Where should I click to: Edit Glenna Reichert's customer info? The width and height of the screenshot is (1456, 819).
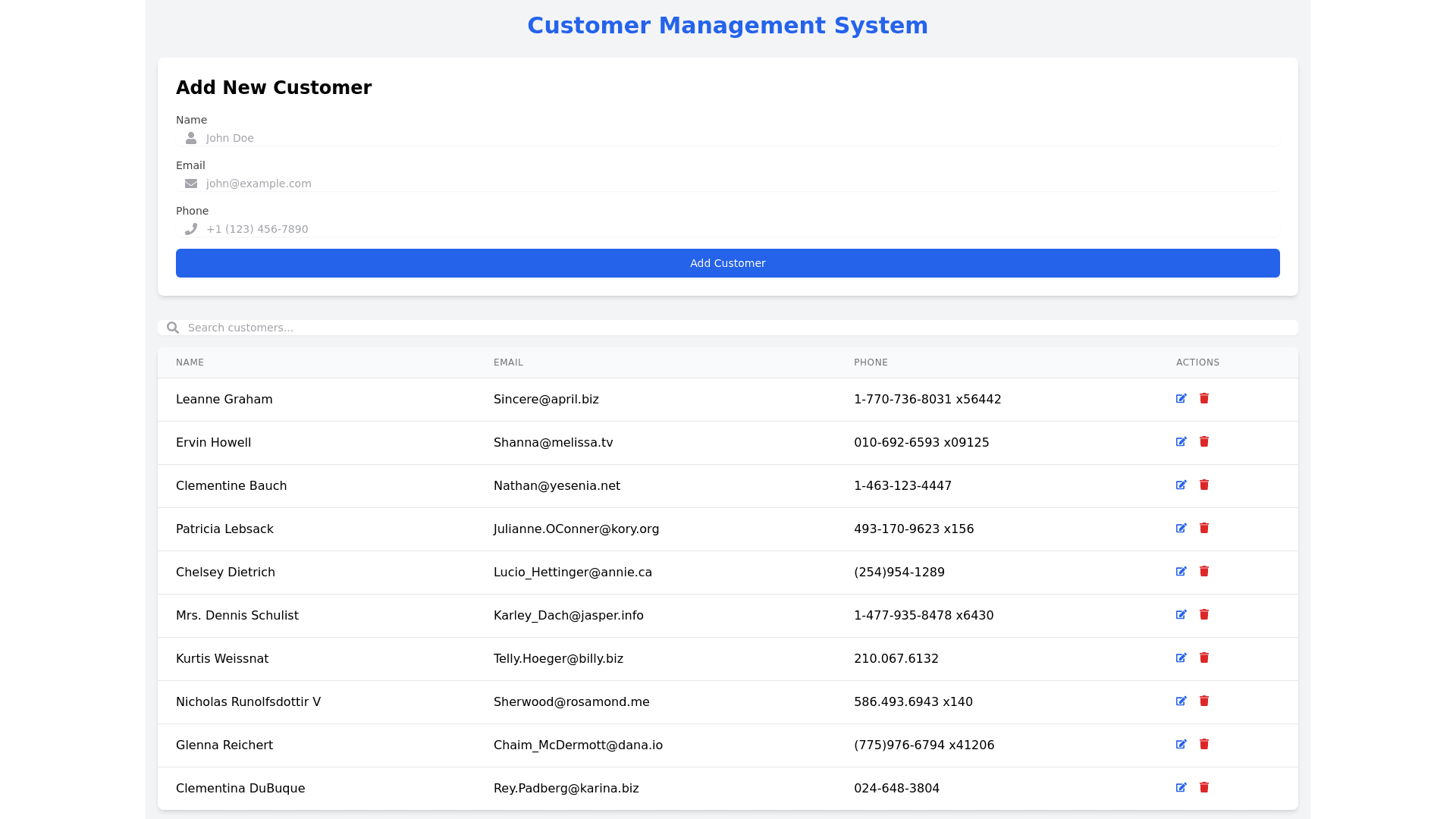tap(1181, 745)
